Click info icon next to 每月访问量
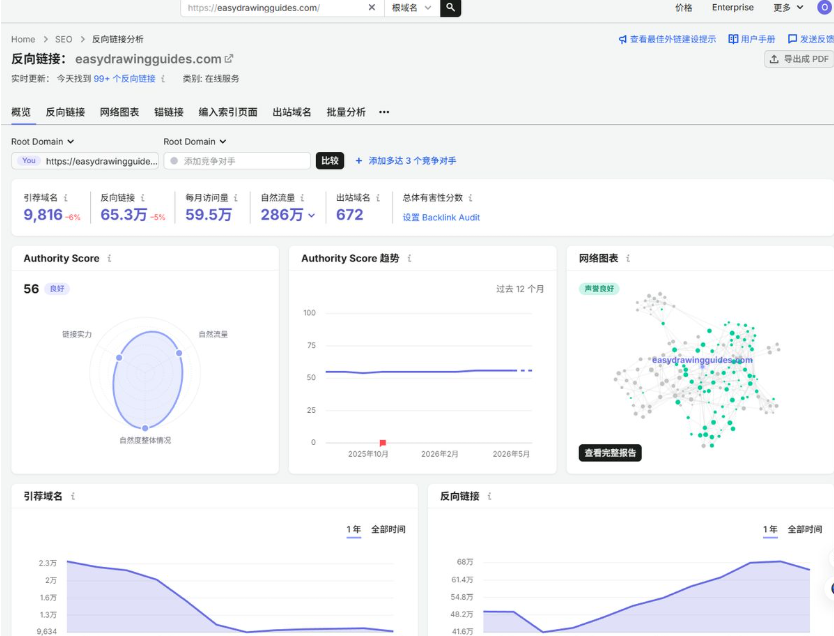 (x=236, y=198)
